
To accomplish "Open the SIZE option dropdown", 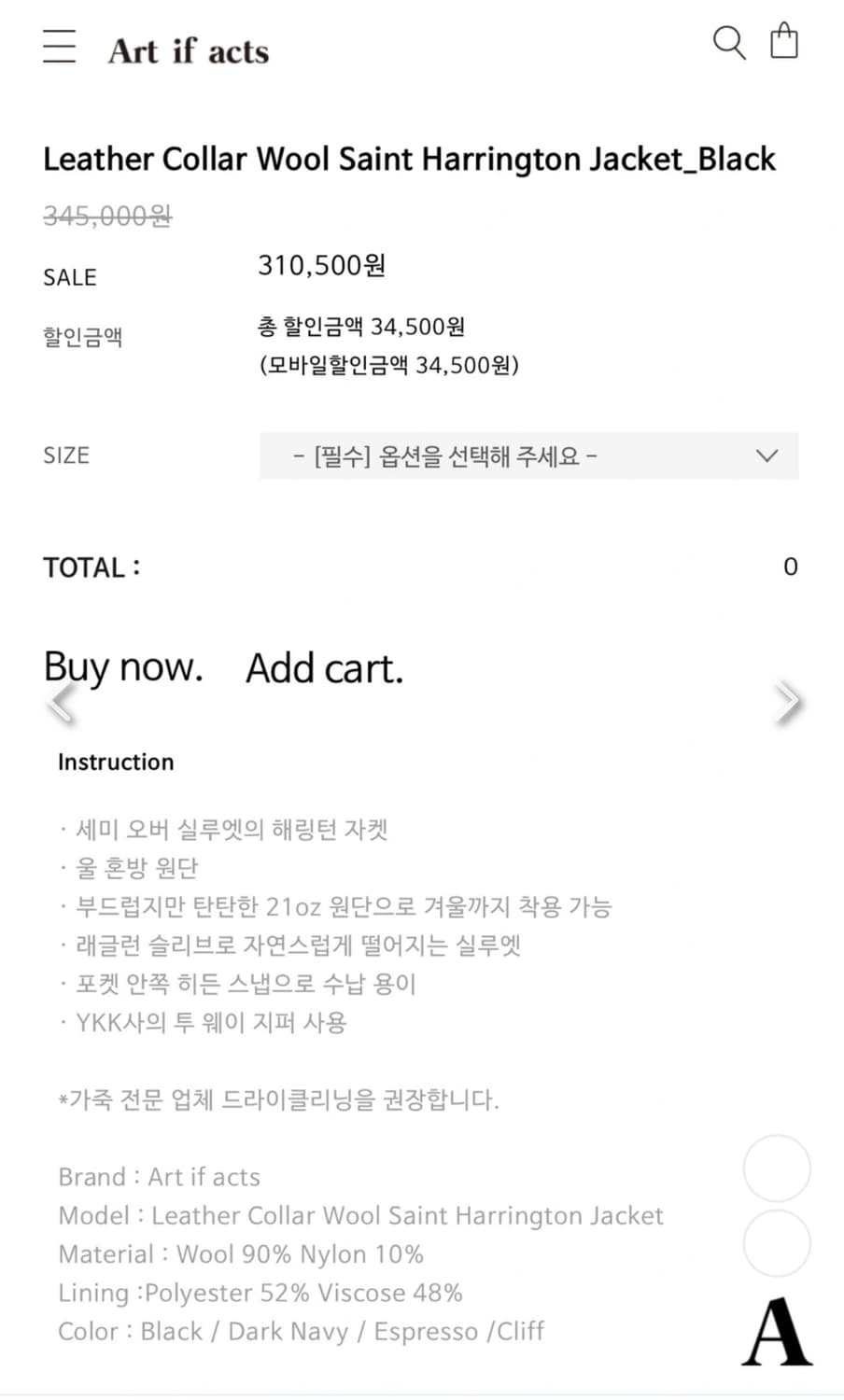I will coord(528,456).
